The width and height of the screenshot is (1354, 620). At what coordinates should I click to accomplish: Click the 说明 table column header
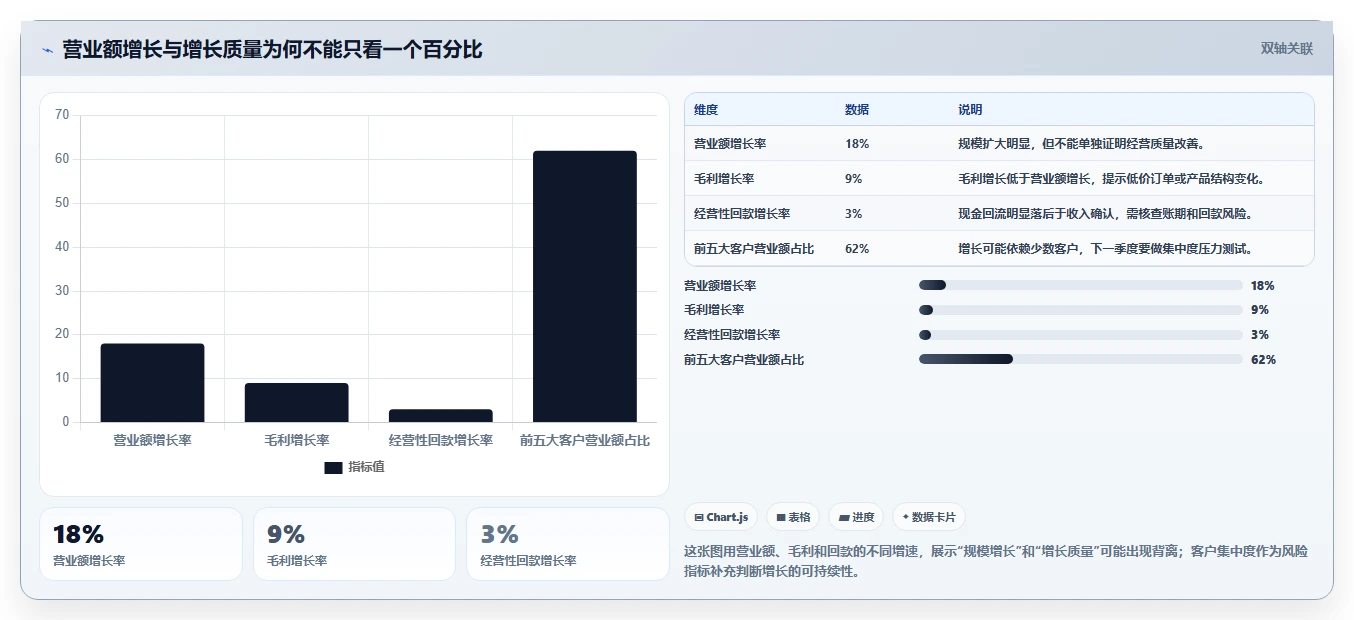(970, 110)
